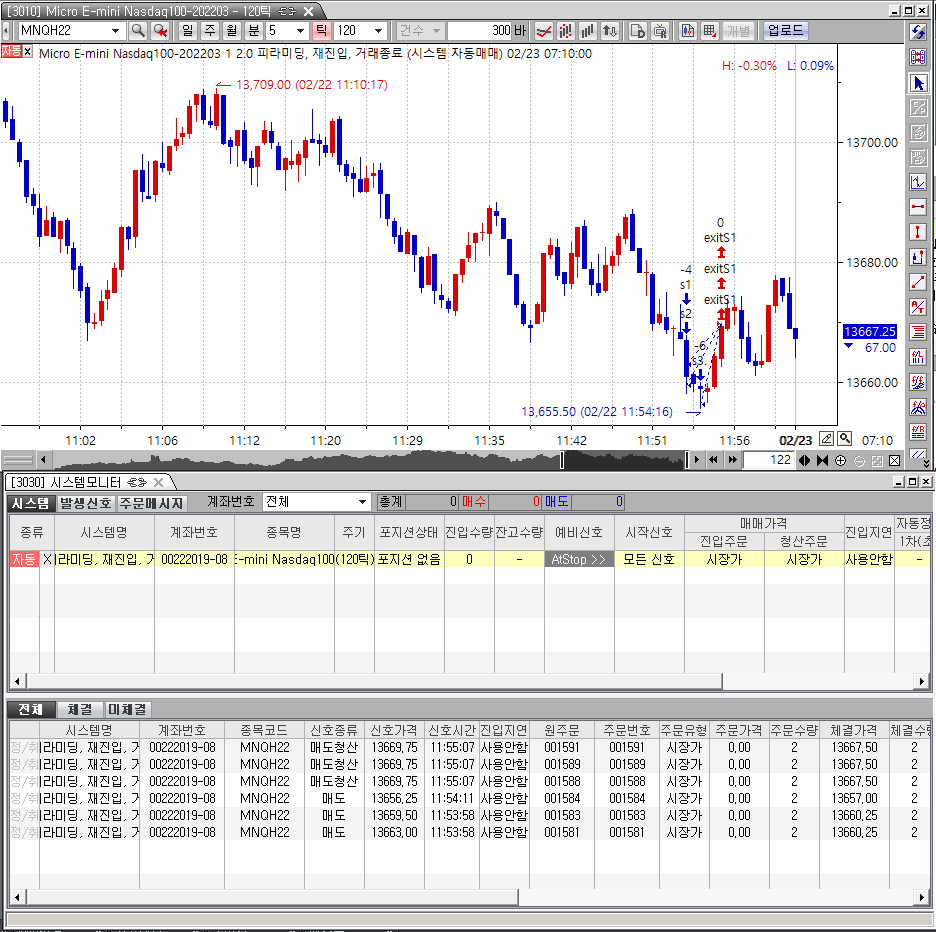Open the 계좌번호 전체 account dropdown
The width and height of the screenshot is (936, 932).
363,502
